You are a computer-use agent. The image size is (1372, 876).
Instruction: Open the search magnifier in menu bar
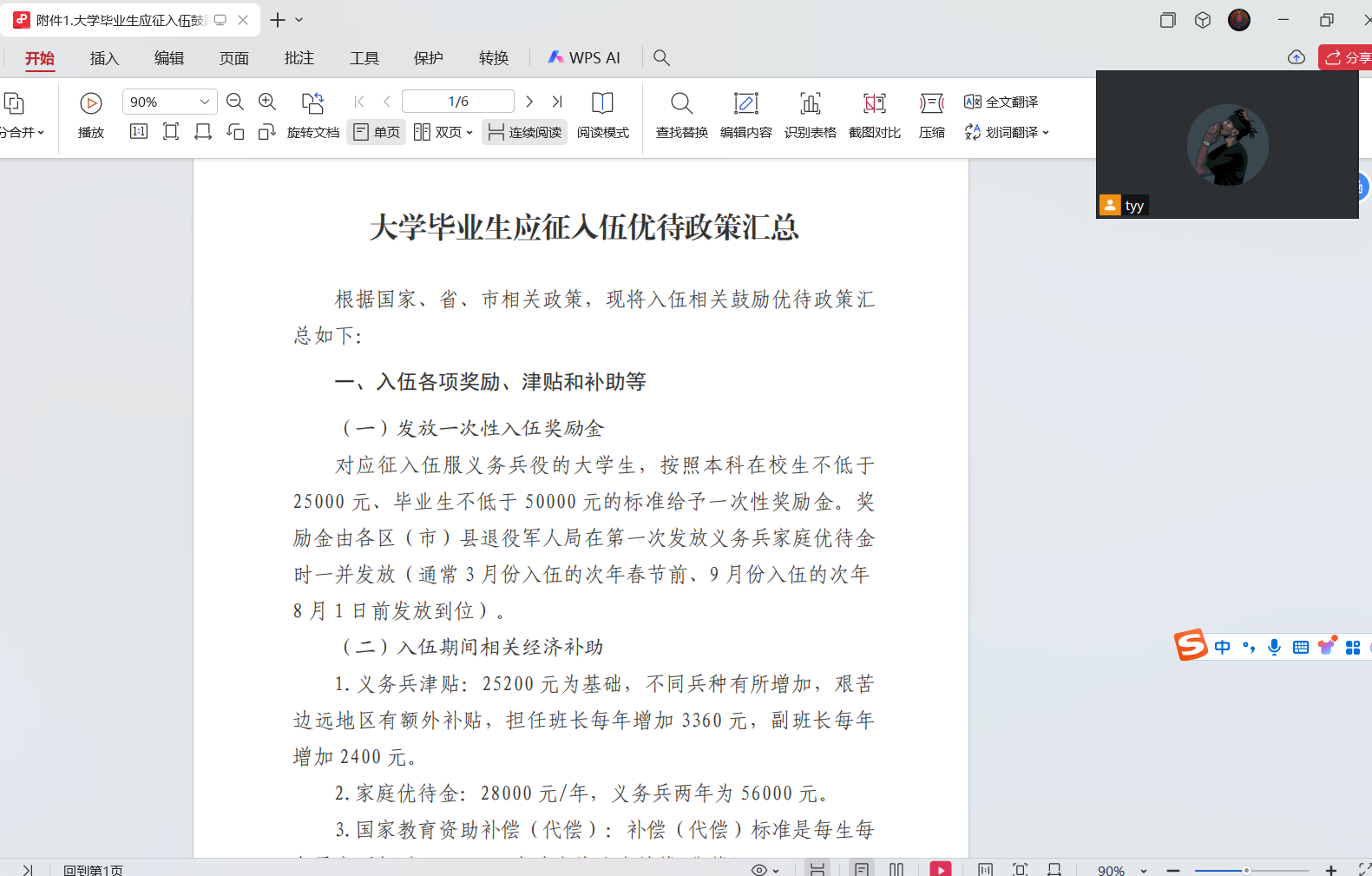[x=661, y=57]
